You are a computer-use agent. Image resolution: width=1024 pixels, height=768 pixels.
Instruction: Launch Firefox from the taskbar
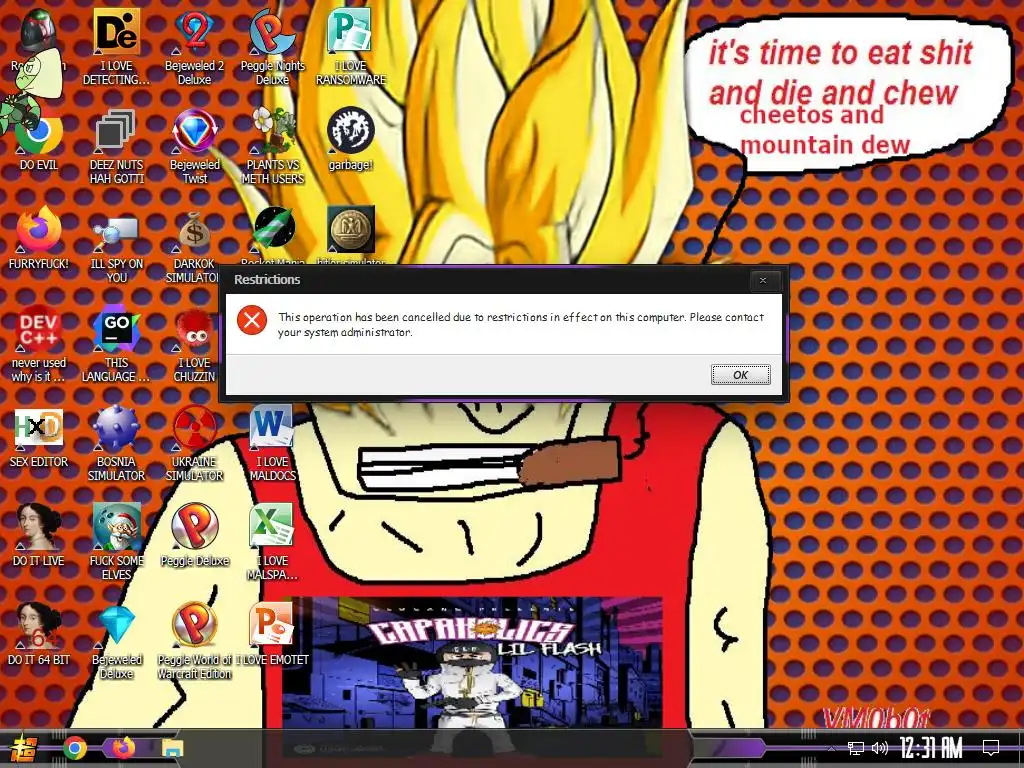point(123,748)
